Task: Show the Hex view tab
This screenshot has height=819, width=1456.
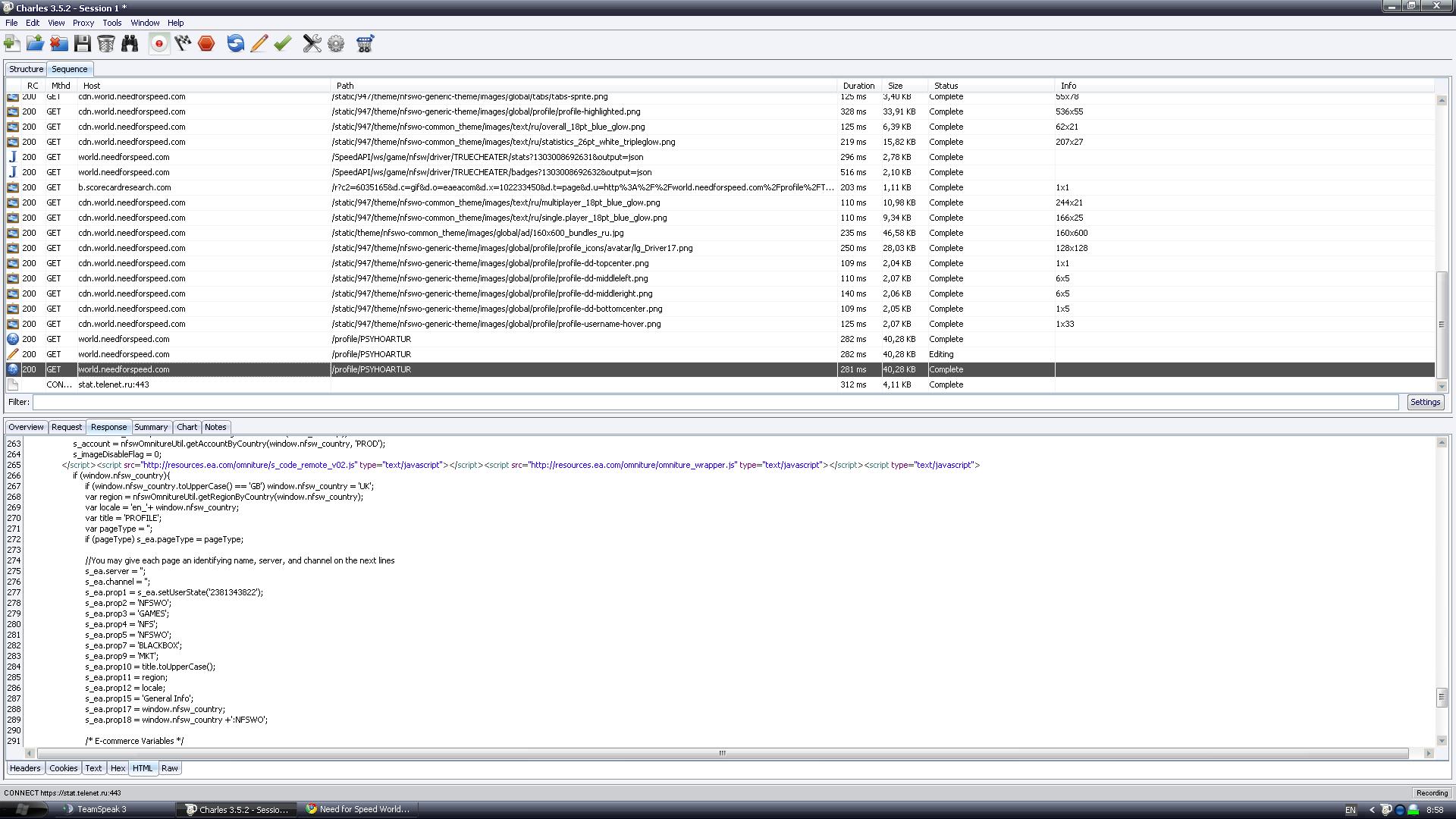Action: (118, 768)
